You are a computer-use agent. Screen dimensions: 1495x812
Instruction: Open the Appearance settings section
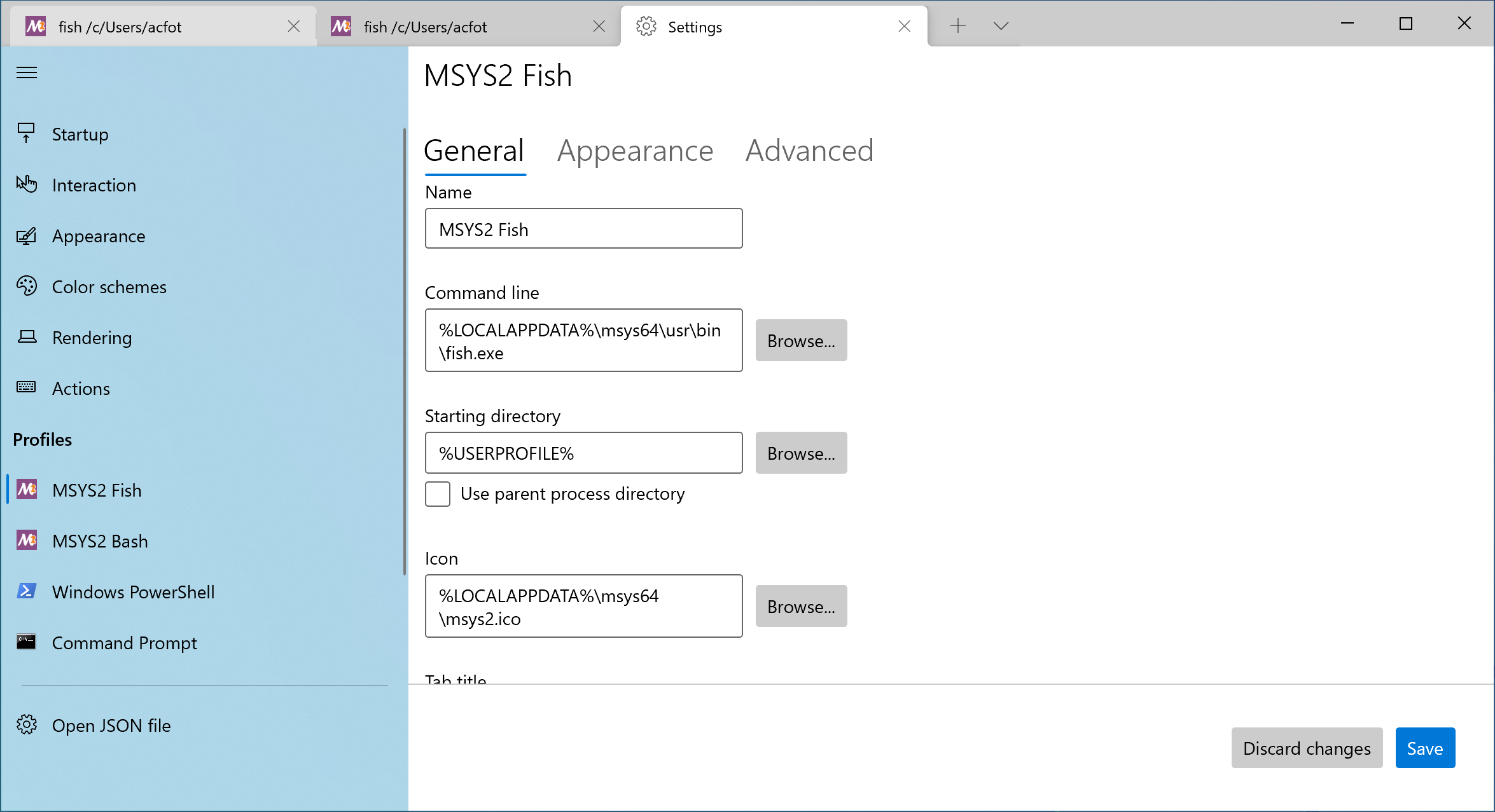coord(27,236)
